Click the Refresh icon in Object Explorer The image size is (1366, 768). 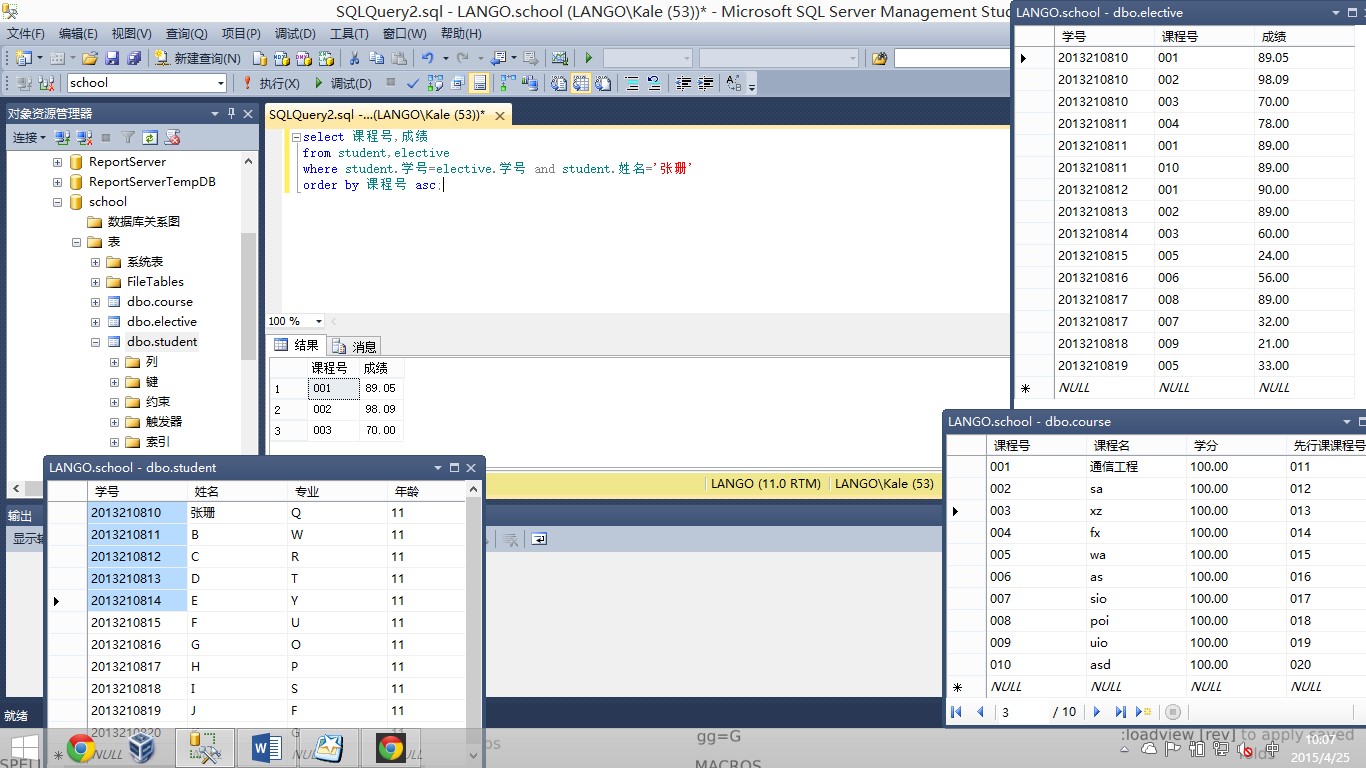point(150,137)
